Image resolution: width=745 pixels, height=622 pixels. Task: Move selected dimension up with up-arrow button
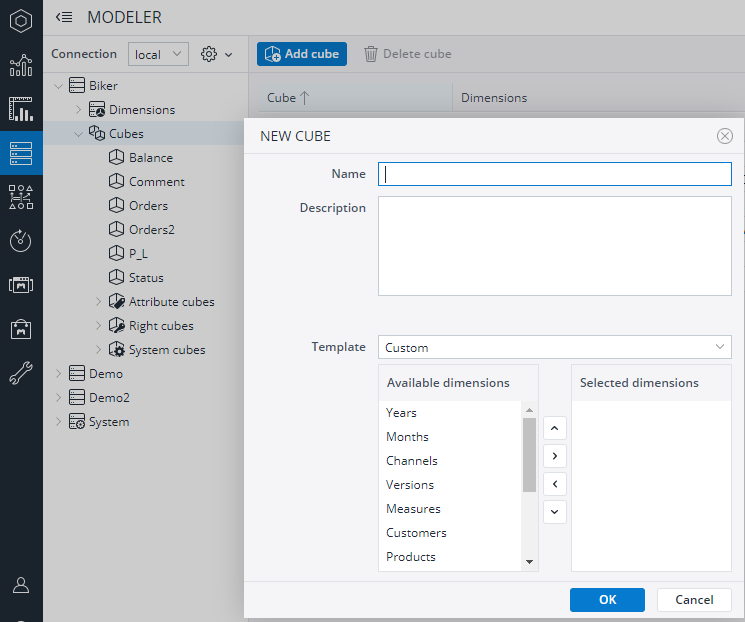pyautogui.click(x=556, y=428)
